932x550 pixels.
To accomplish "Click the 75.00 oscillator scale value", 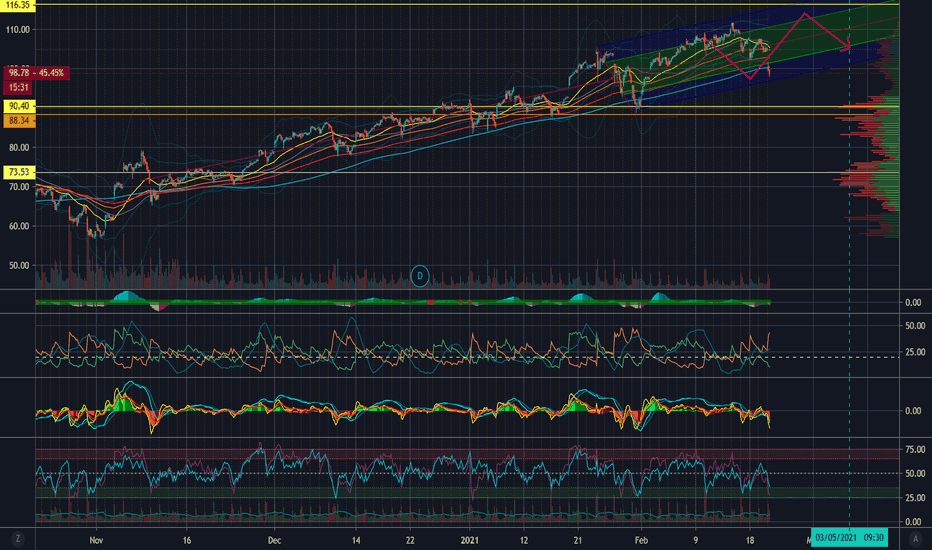I will 915,450.
